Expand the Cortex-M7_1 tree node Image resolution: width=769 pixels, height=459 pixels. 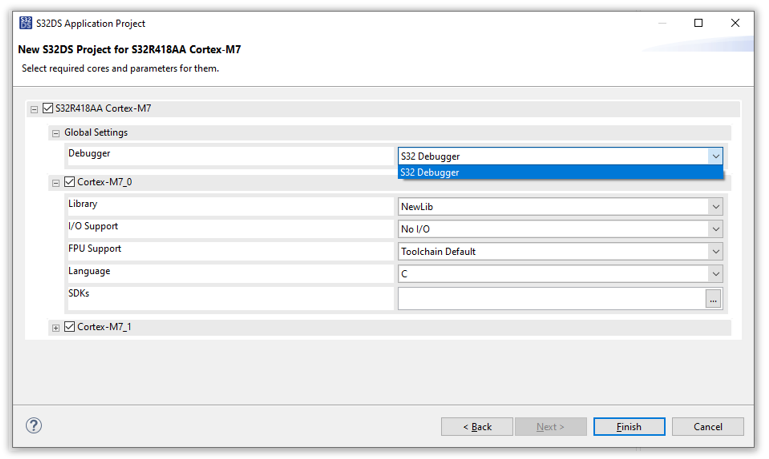coord(56,328)
